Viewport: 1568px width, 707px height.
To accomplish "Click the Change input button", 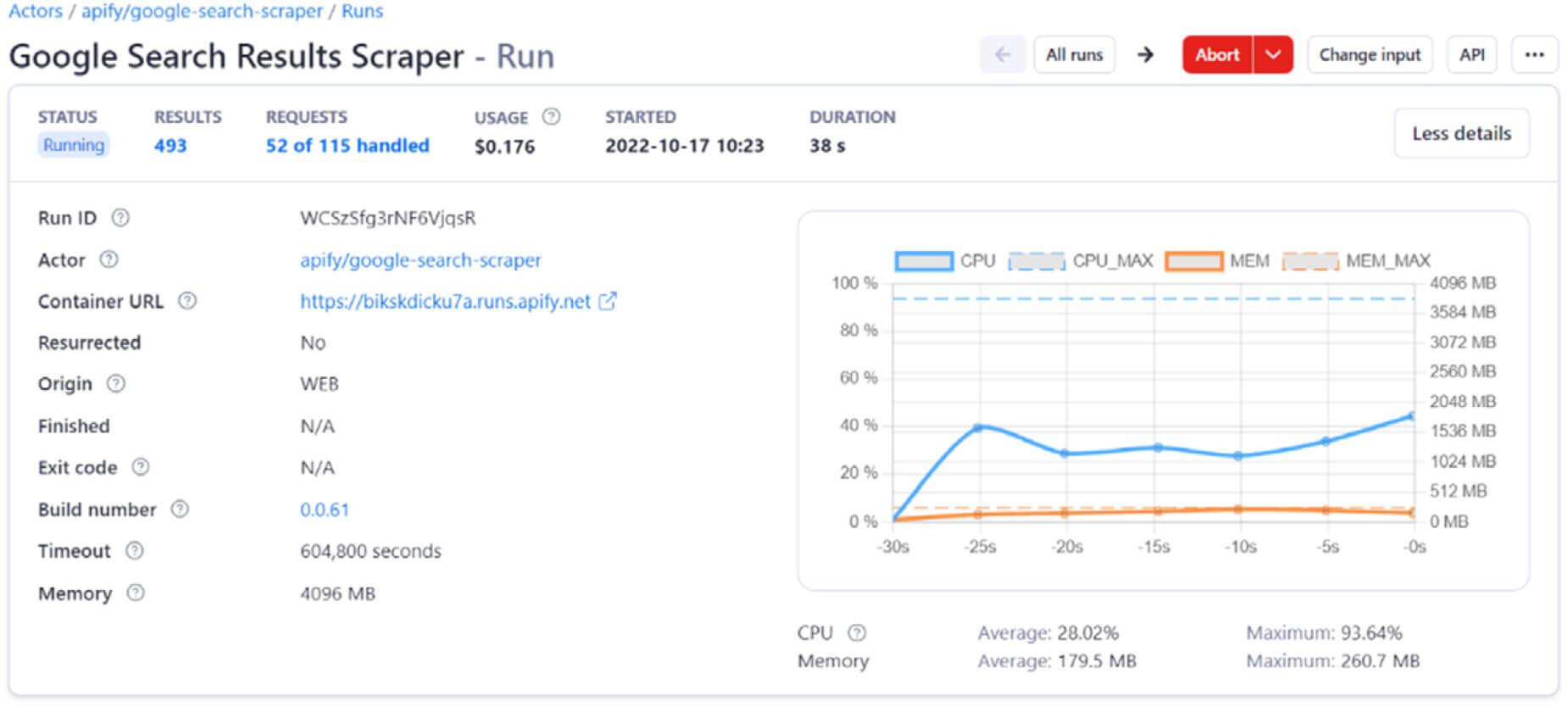I will coord(1370,55).
